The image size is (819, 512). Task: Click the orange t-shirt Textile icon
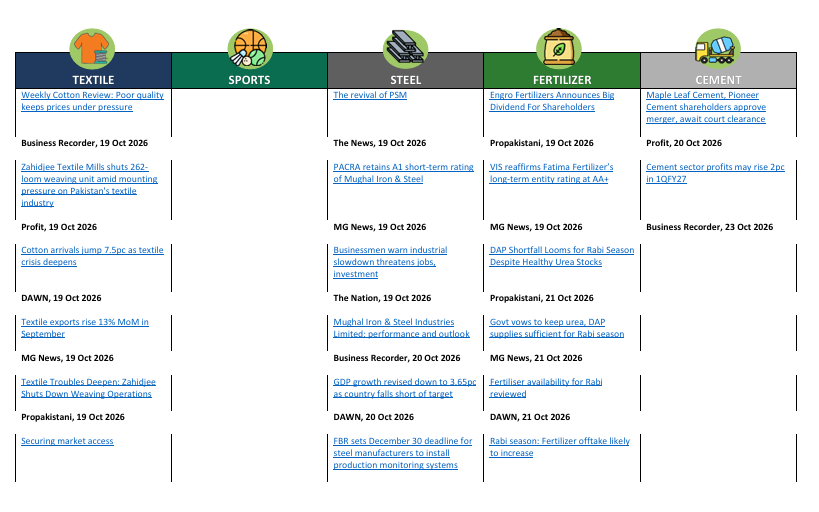click(92, 49)
